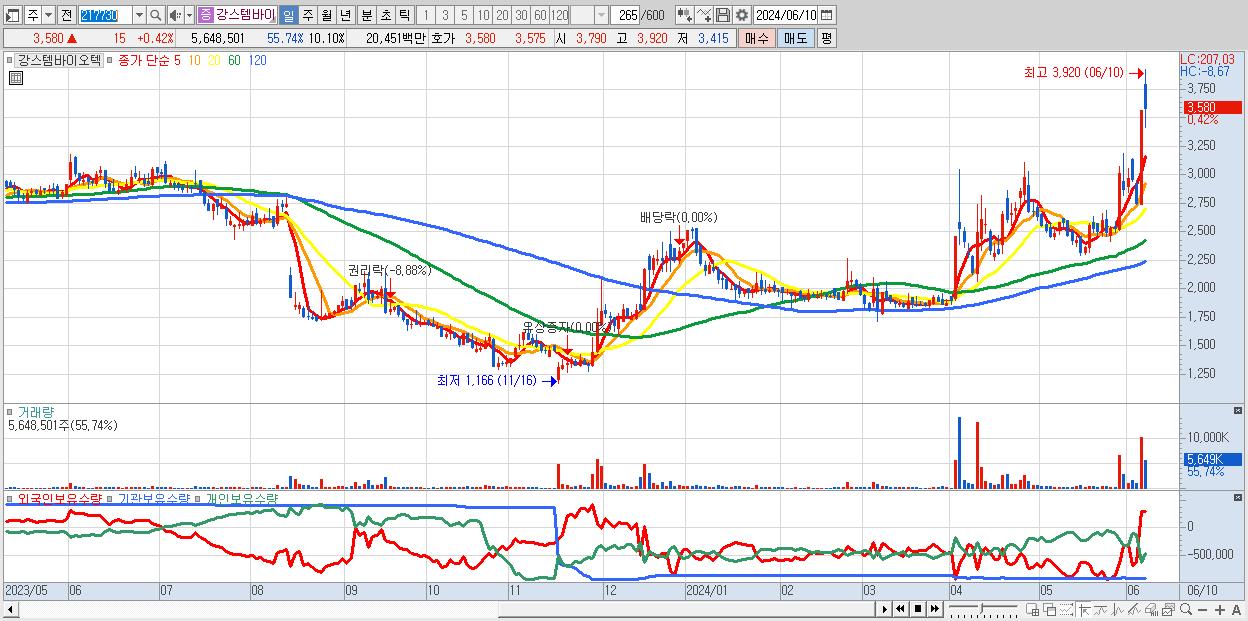Open the stock code history dropdown arrow
The width and height of the screenshot is (1248, 621).
[139, 15]
